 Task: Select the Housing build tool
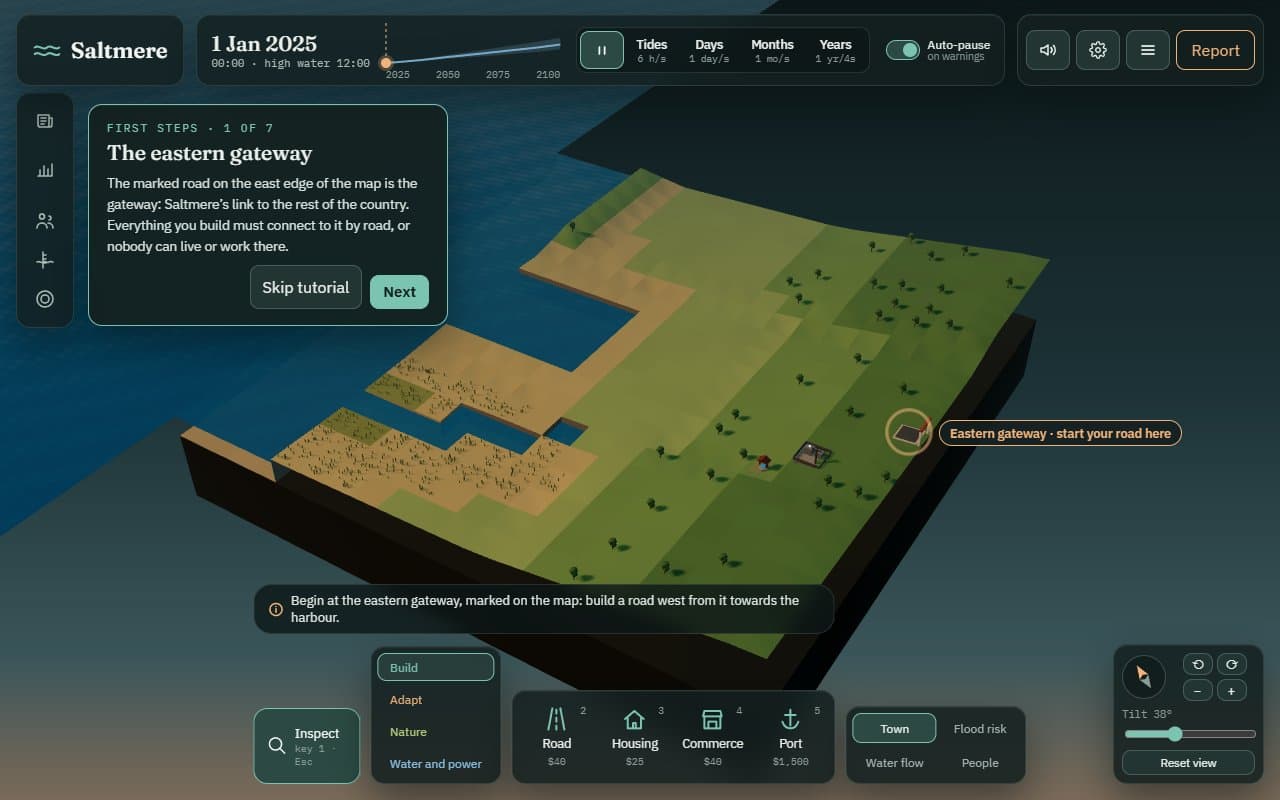635,736
